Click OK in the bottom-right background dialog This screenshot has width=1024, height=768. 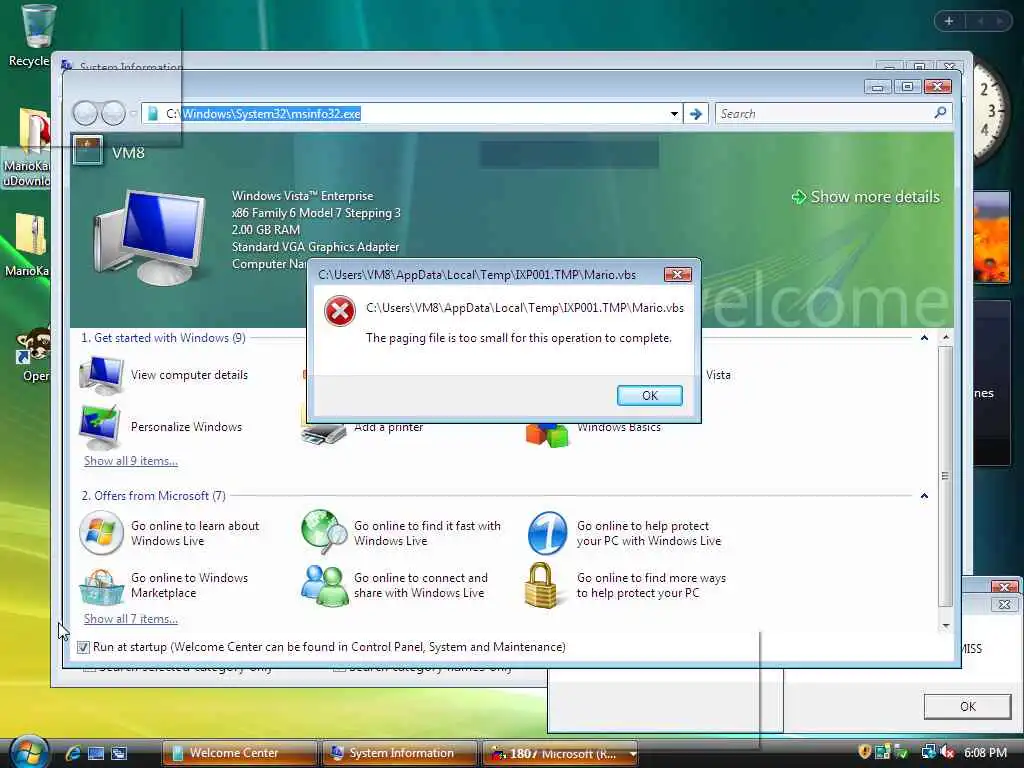pos(967,706)
